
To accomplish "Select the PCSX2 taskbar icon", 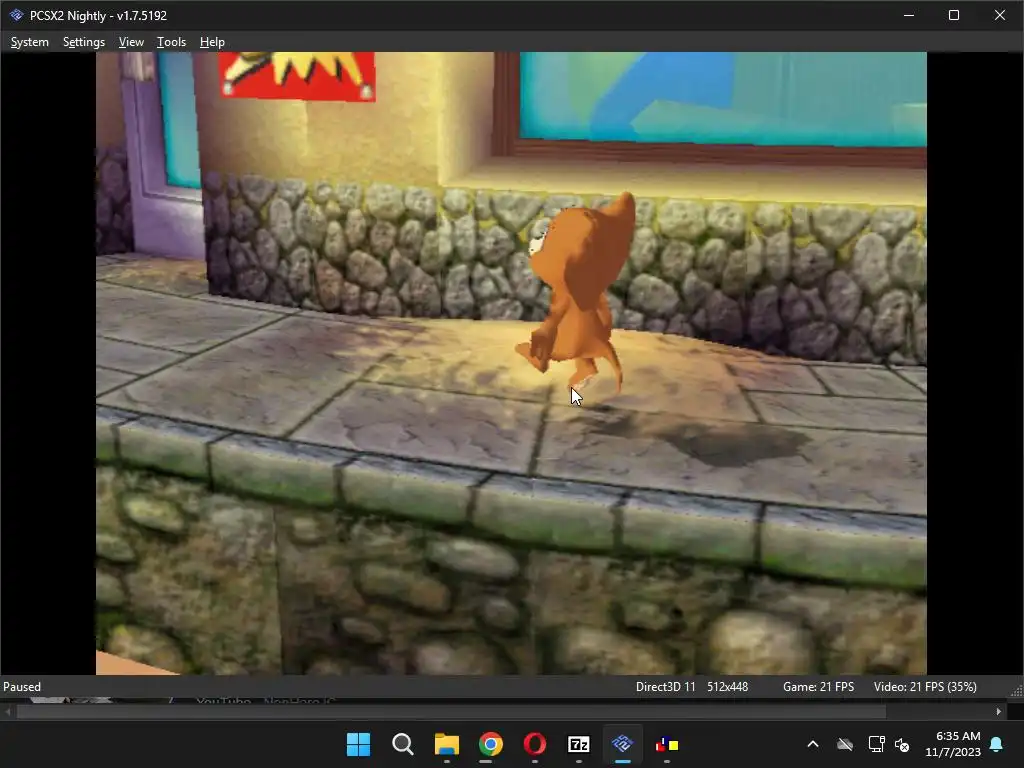I will [622, 744].
